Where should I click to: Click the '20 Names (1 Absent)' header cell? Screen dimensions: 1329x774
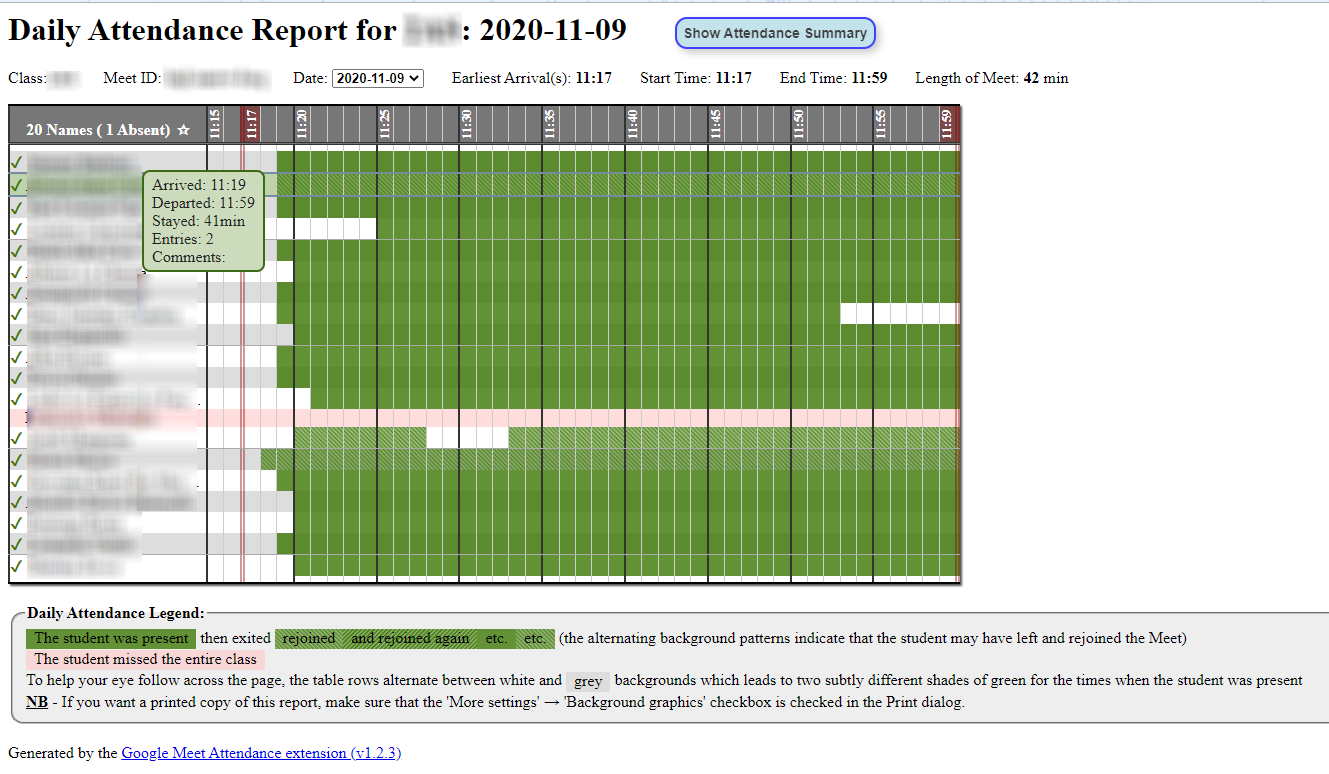coord(98,130)
